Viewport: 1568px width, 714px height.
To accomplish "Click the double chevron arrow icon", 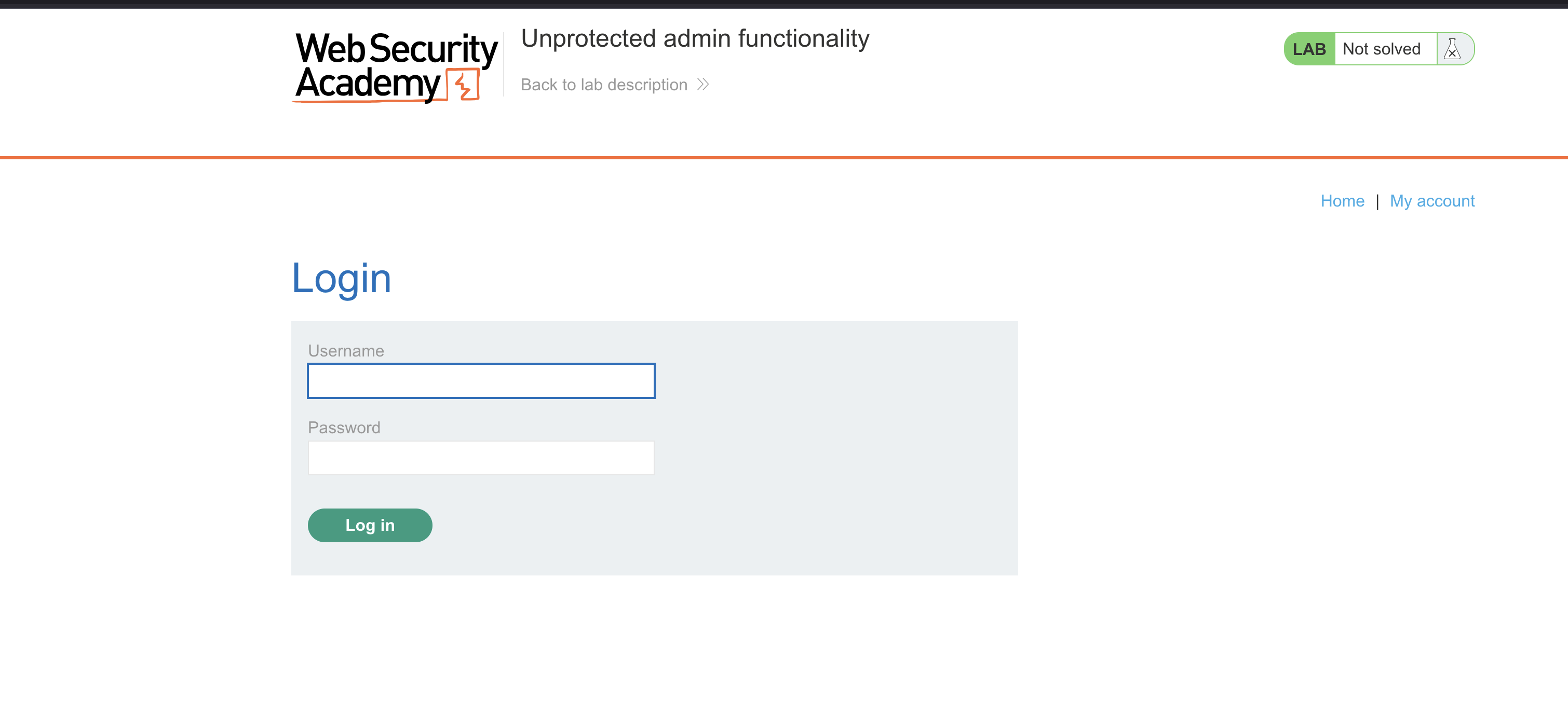I will pyautogui.click(x=703, y=85).
